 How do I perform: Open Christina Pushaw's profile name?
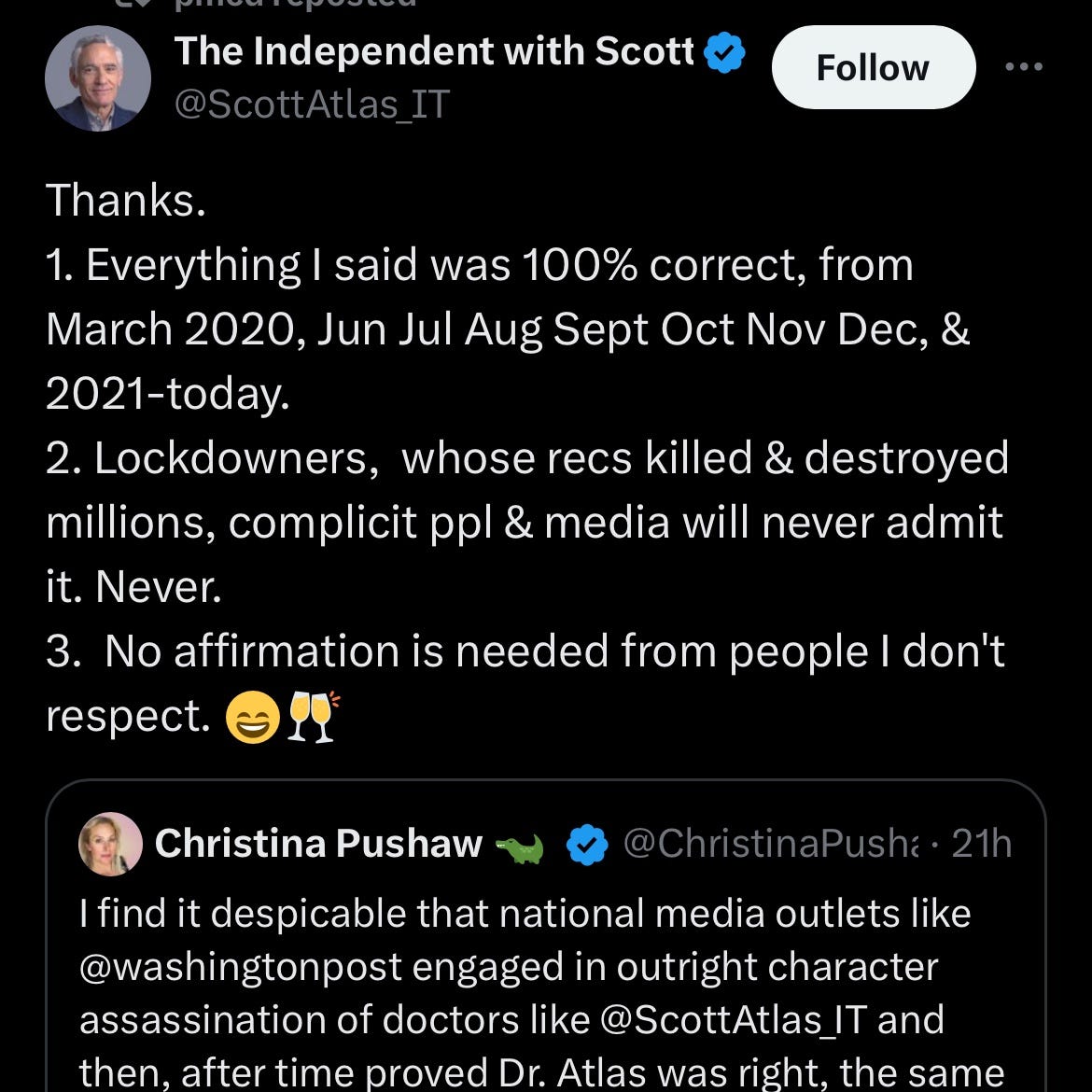(319, 843)
